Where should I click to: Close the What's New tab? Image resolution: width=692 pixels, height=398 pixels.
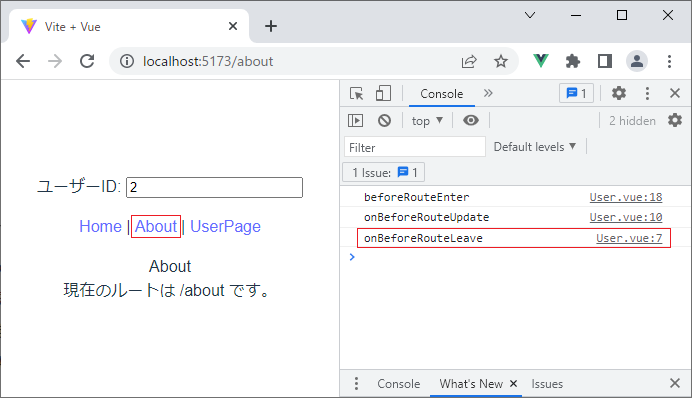pyautogui.click(x=513, y=383)
